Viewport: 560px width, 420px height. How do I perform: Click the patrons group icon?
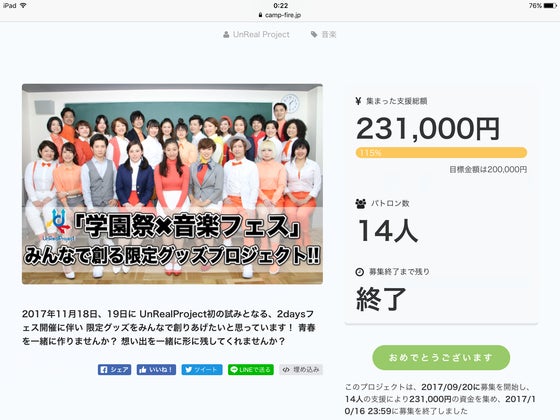[361, 204]
